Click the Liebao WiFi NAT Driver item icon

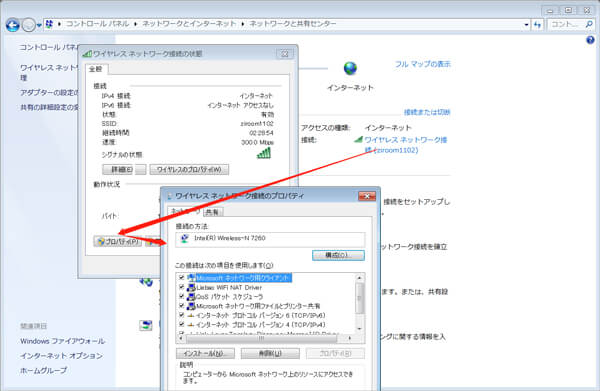[191, 287]
